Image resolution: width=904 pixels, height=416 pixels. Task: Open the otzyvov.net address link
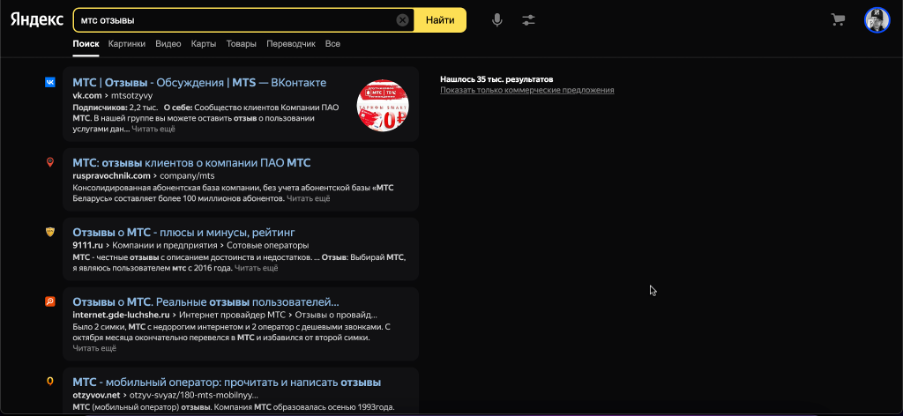click(96, 395)
